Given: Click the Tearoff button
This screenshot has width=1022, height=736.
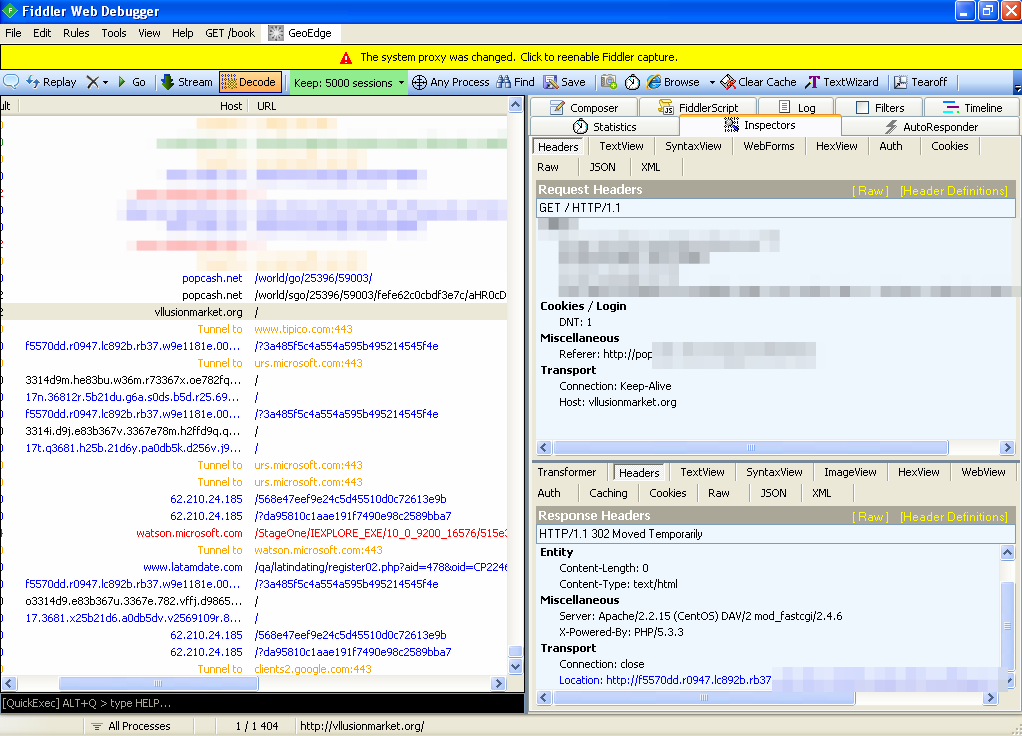Looking at the screenshot, I should 920,82.
